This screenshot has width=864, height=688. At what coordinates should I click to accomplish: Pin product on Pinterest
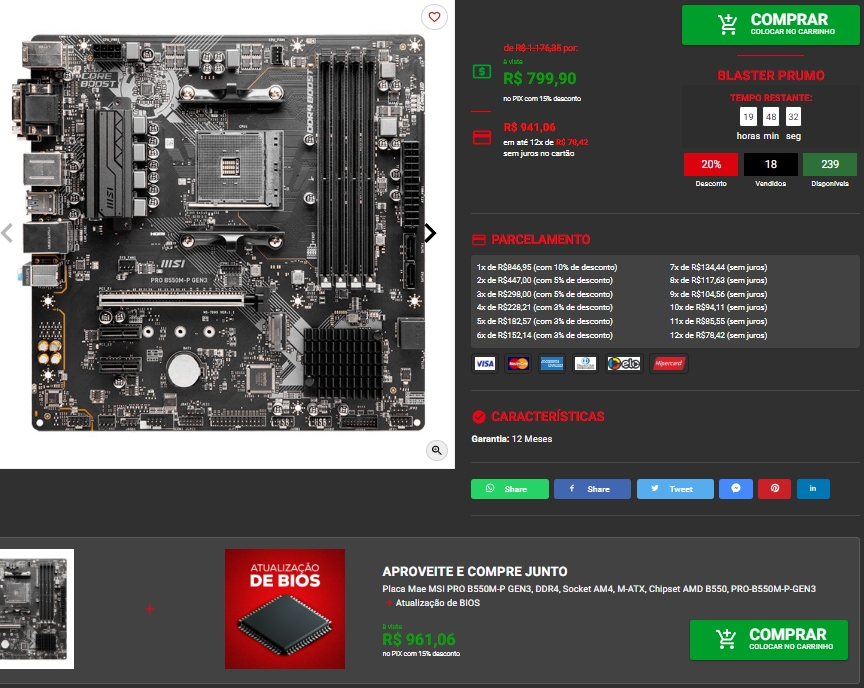tap(775, 489)
